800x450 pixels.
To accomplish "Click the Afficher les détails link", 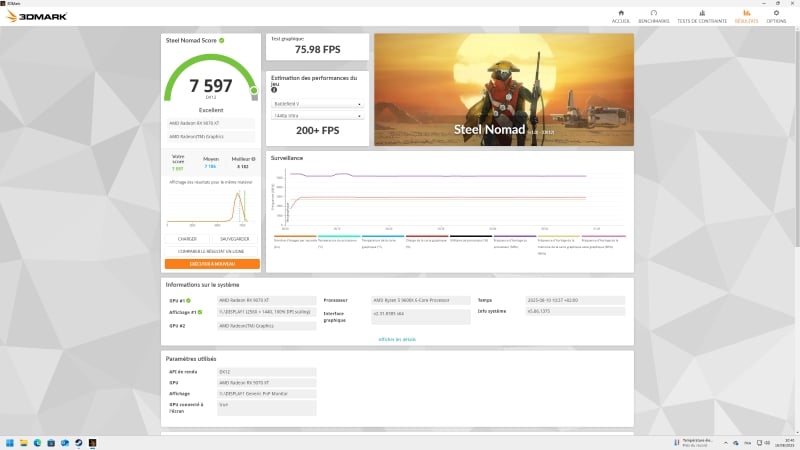I will [397, 339].
